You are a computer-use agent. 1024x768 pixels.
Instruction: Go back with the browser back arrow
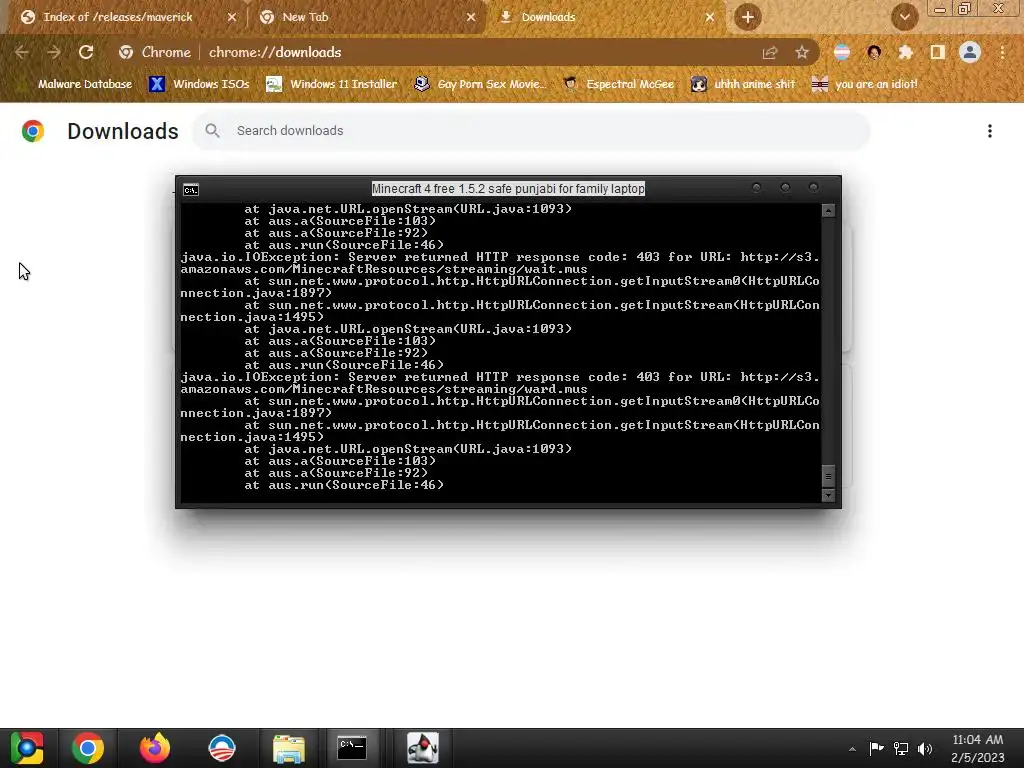tap(22, 52)
